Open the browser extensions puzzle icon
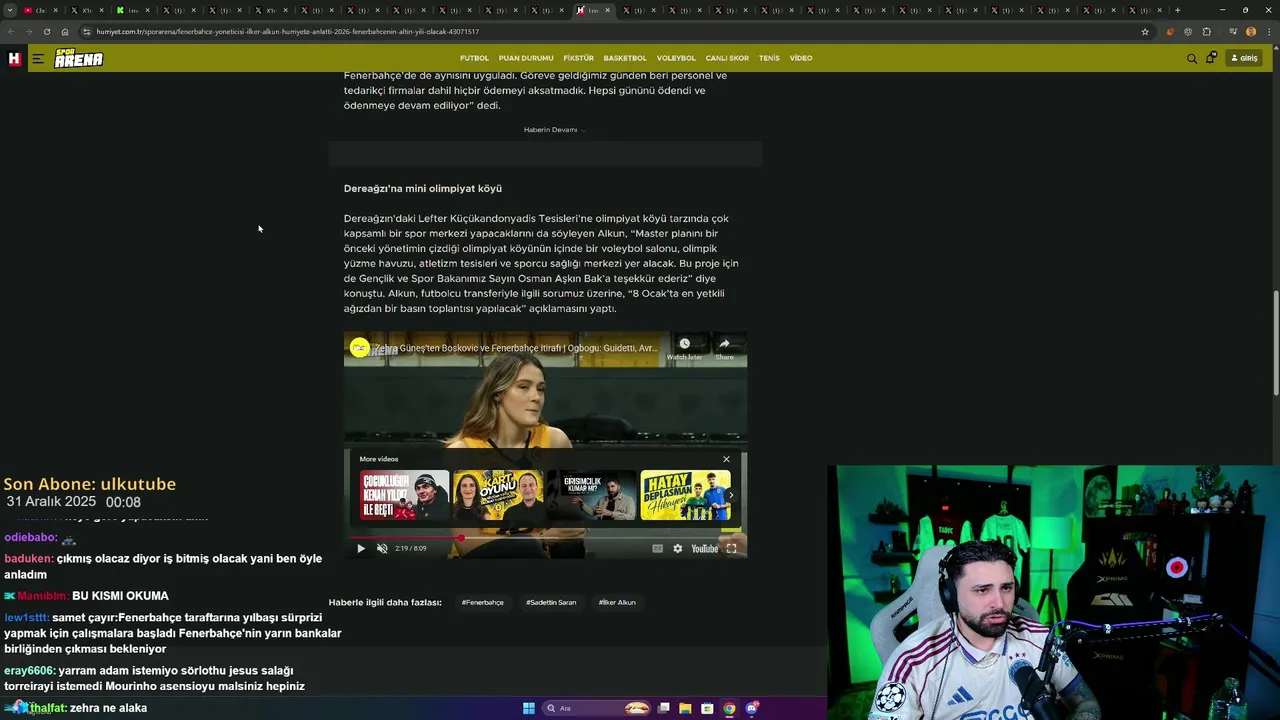The height and width of the screenshot is (720, 1280). point(1206,31)
